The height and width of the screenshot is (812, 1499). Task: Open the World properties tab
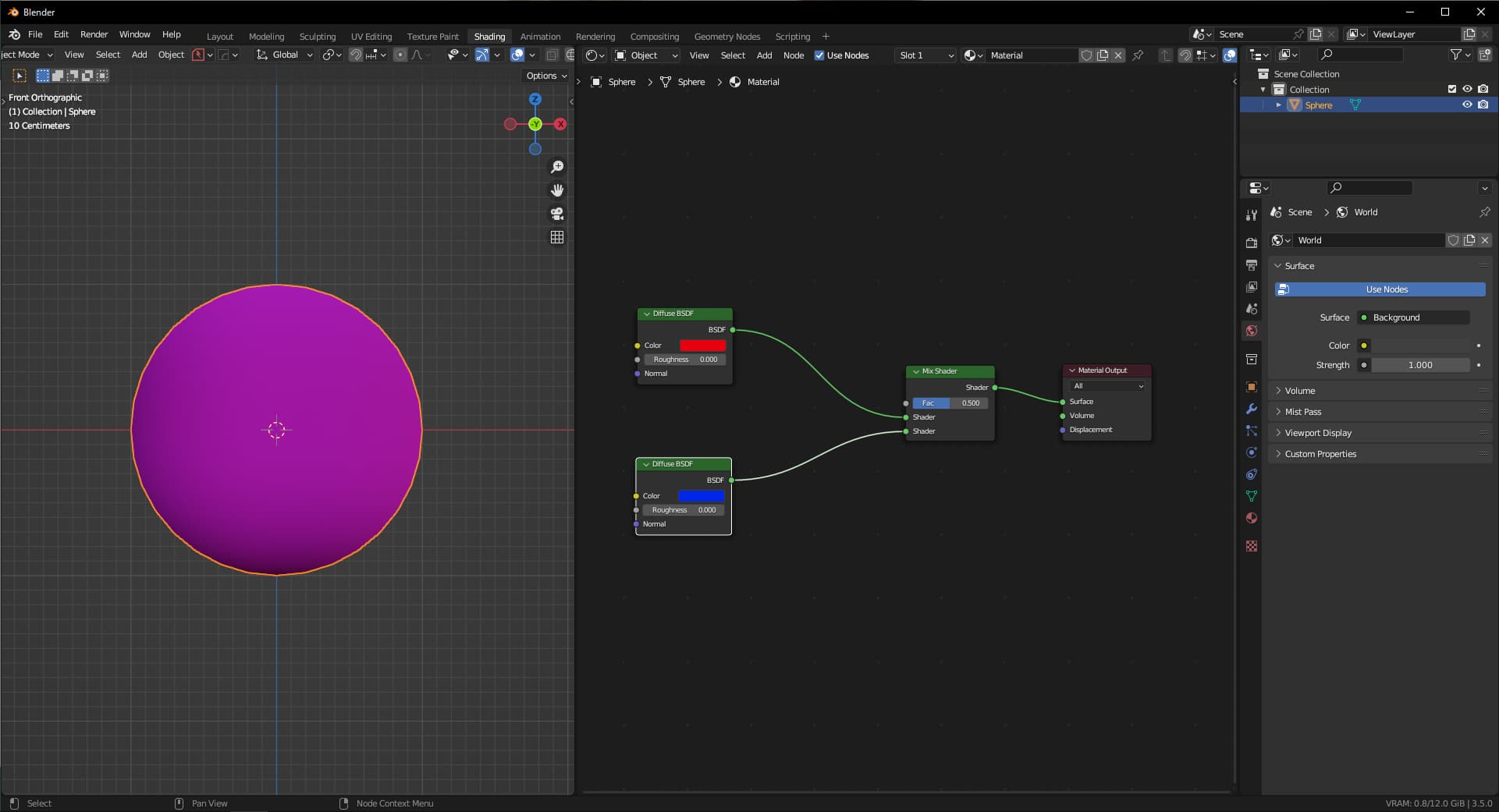(x=1252, y=331)
